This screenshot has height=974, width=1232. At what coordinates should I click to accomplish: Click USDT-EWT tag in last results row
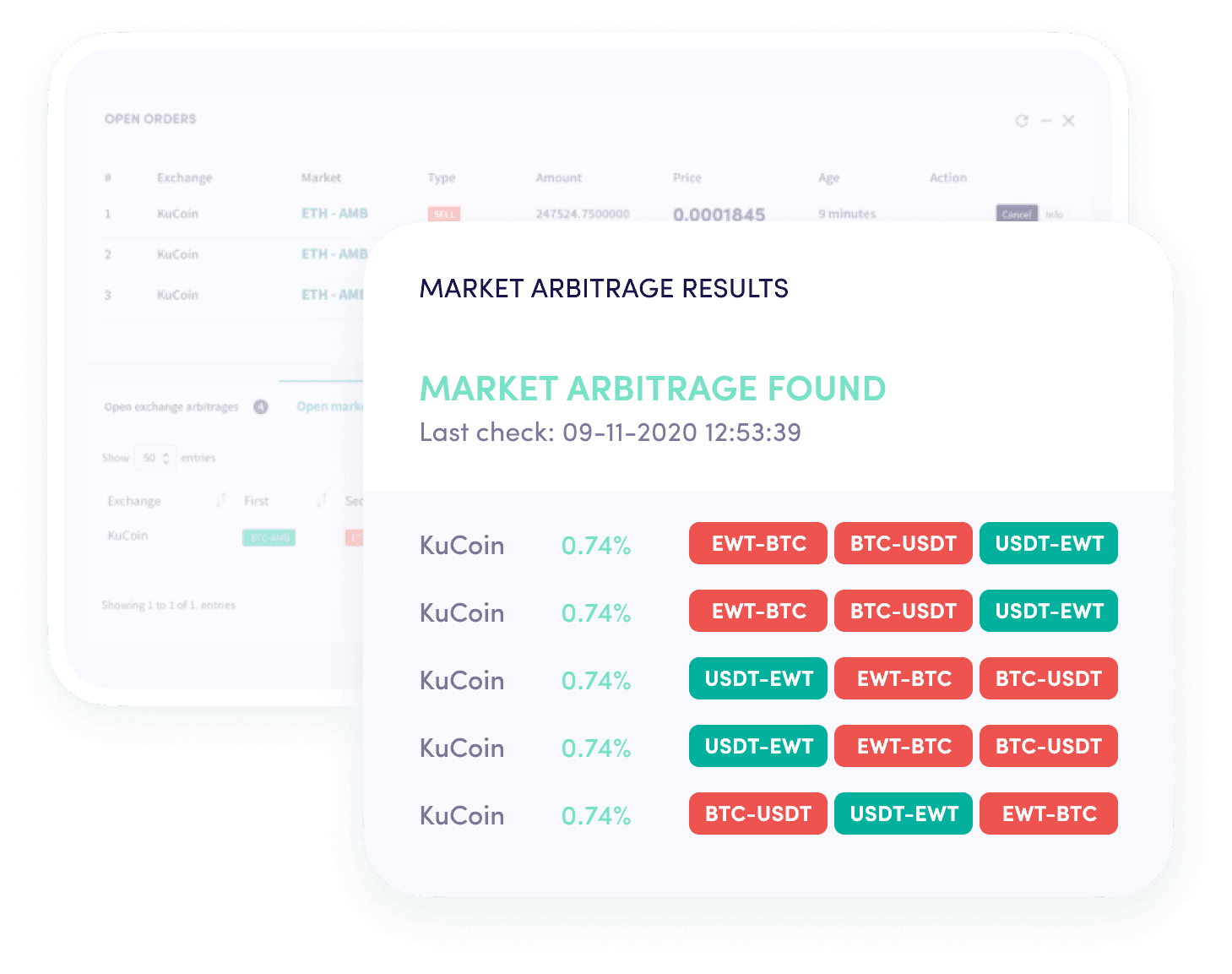pos(904,813)
